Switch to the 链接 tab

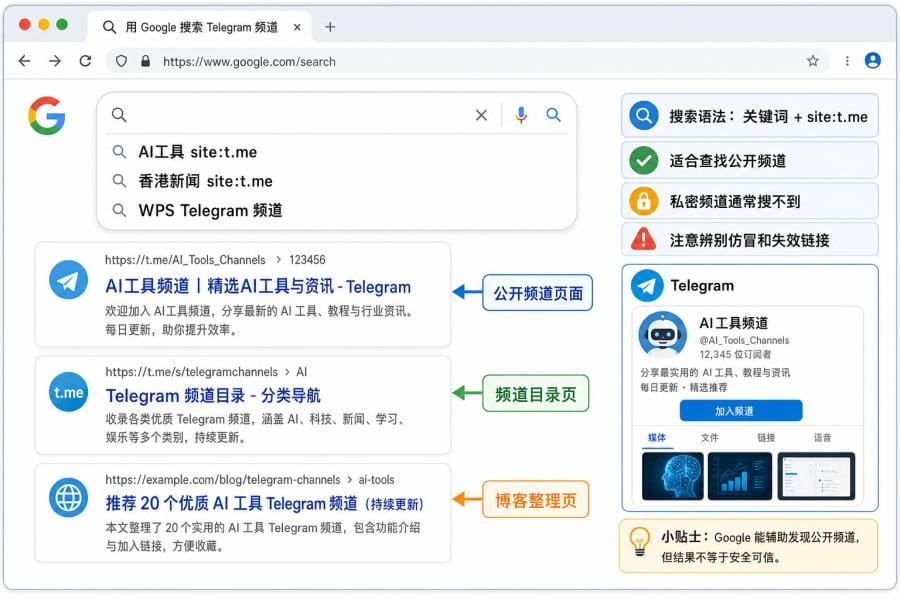766,438
